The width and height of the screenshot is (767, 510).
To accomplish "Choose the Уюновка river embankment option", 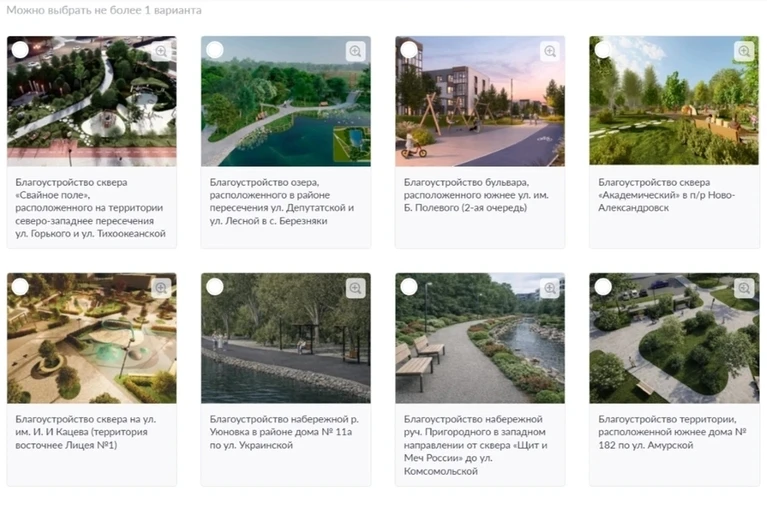I will (x=215, y=287).
